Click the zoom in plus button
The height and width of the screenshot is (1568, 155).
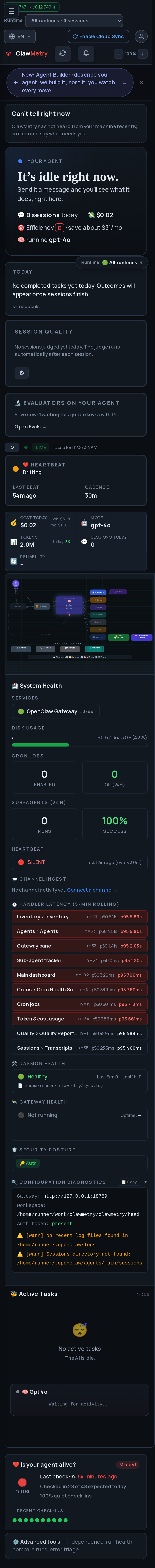[143, 53]
